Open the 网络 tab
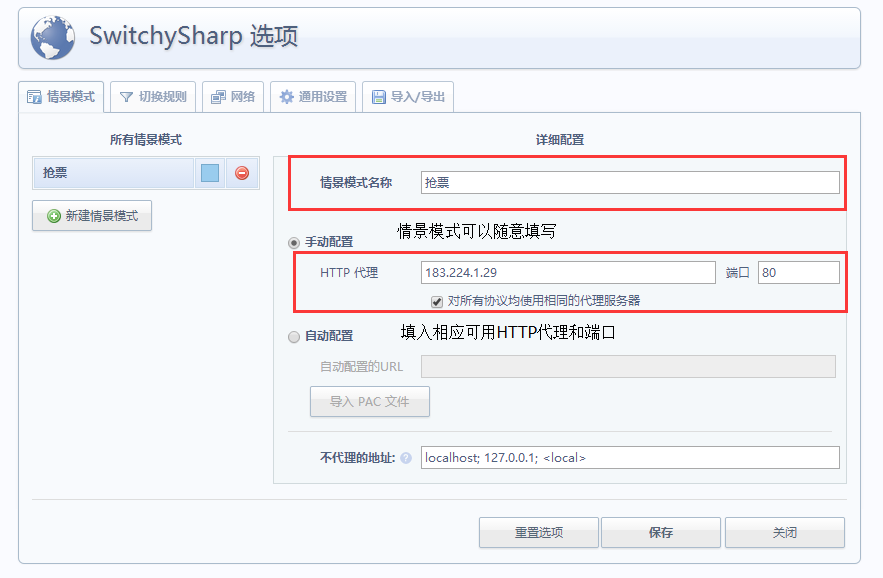 [x=233, y=97]
